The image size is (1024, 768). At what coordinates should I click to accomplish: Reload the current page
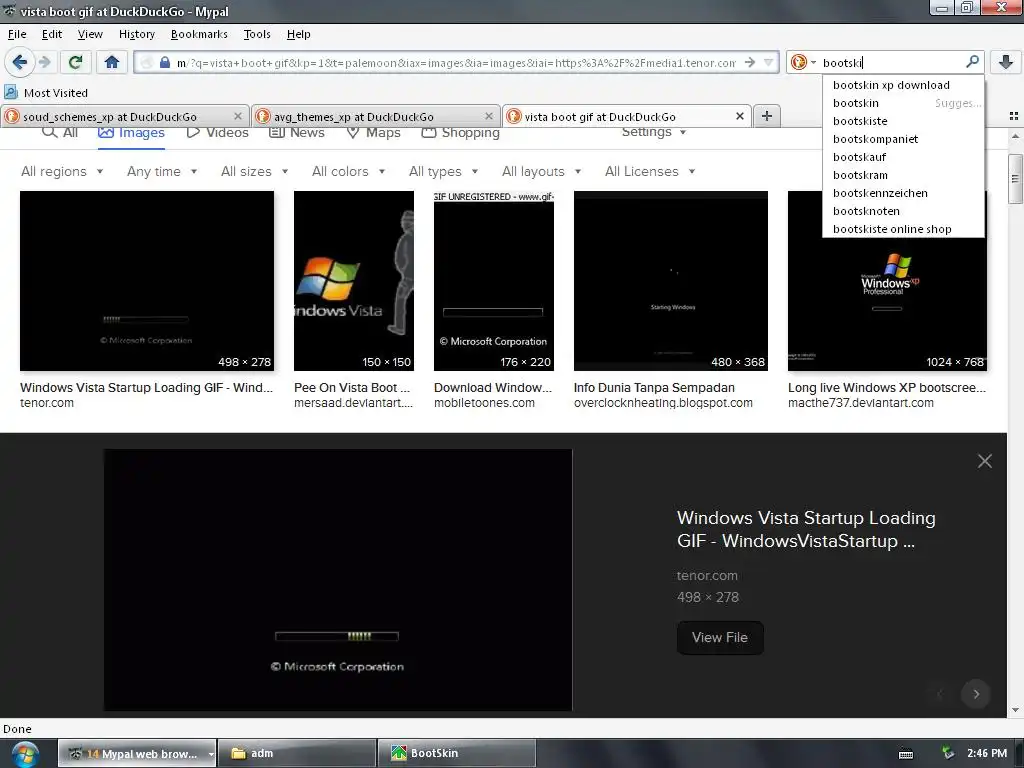pos(76,63)
